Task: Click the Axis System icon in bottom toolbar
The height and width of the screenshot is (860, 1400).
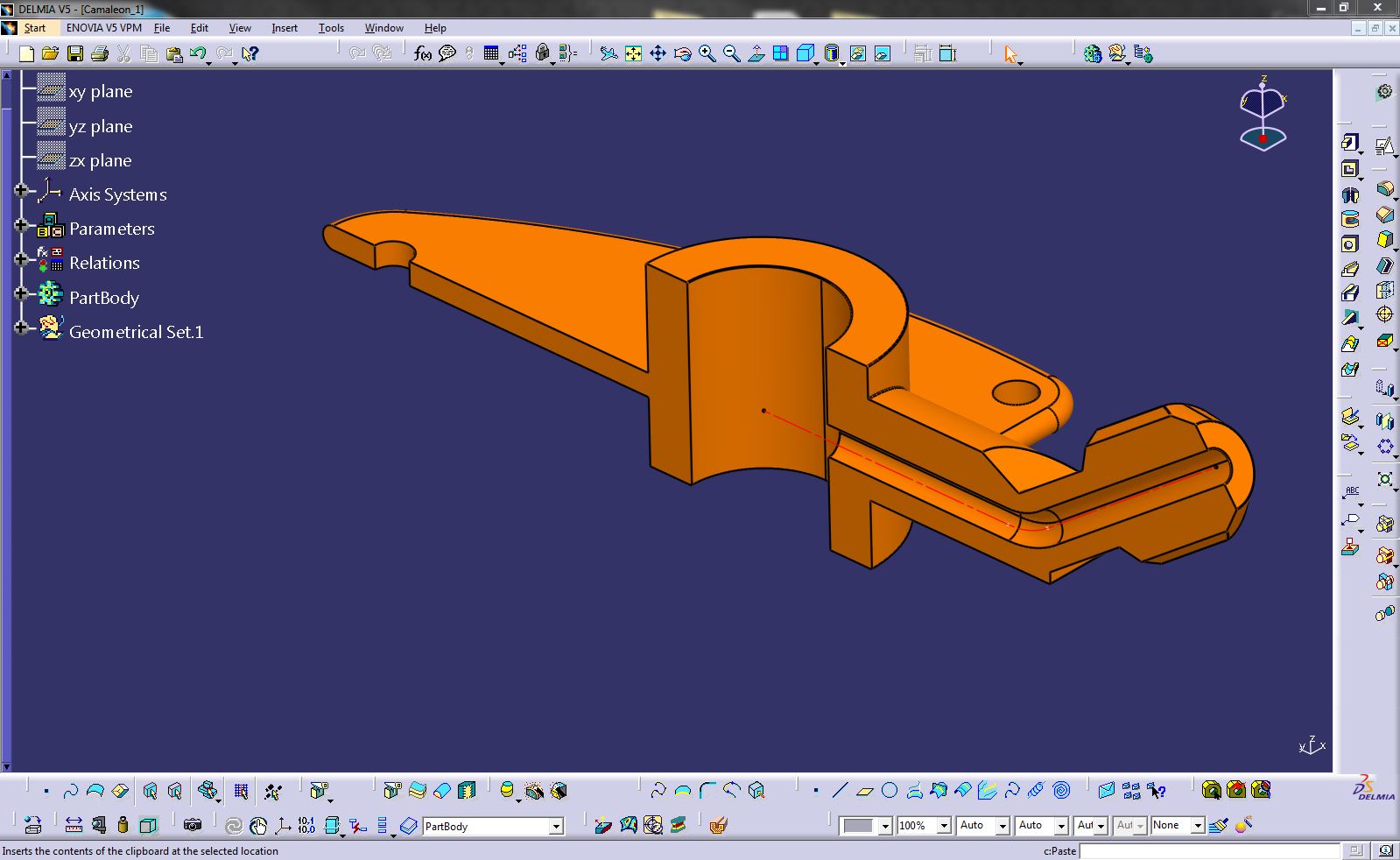Action: click(283, 825)
